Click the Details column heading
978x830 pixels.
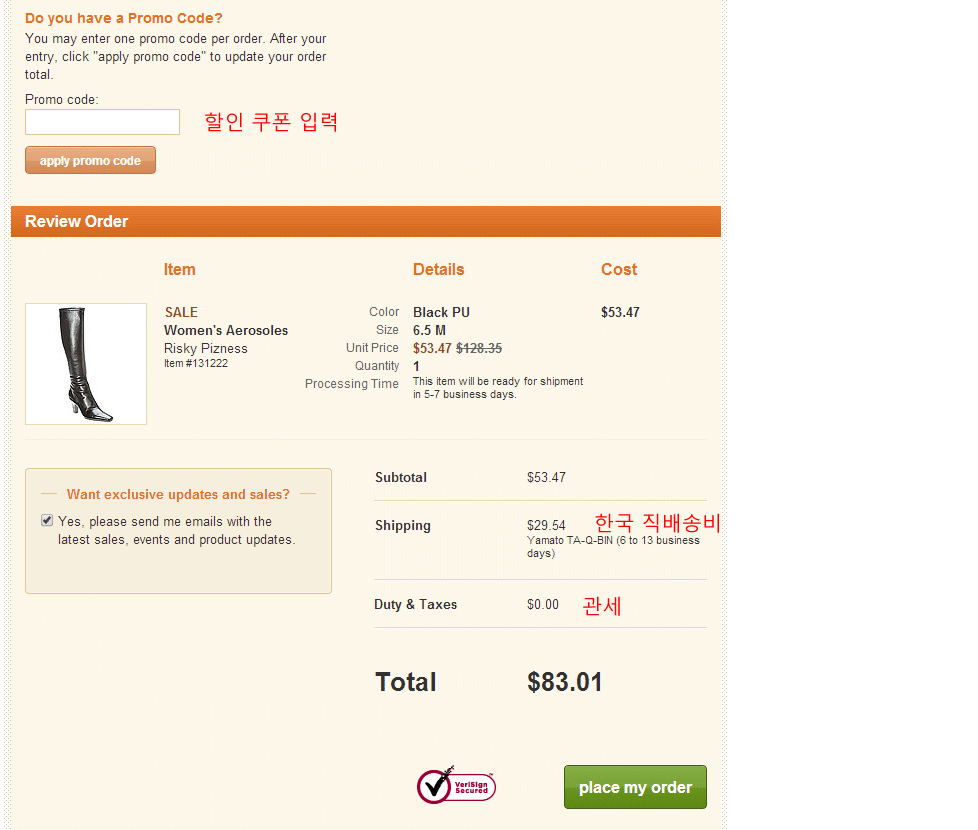click(439, 270)
